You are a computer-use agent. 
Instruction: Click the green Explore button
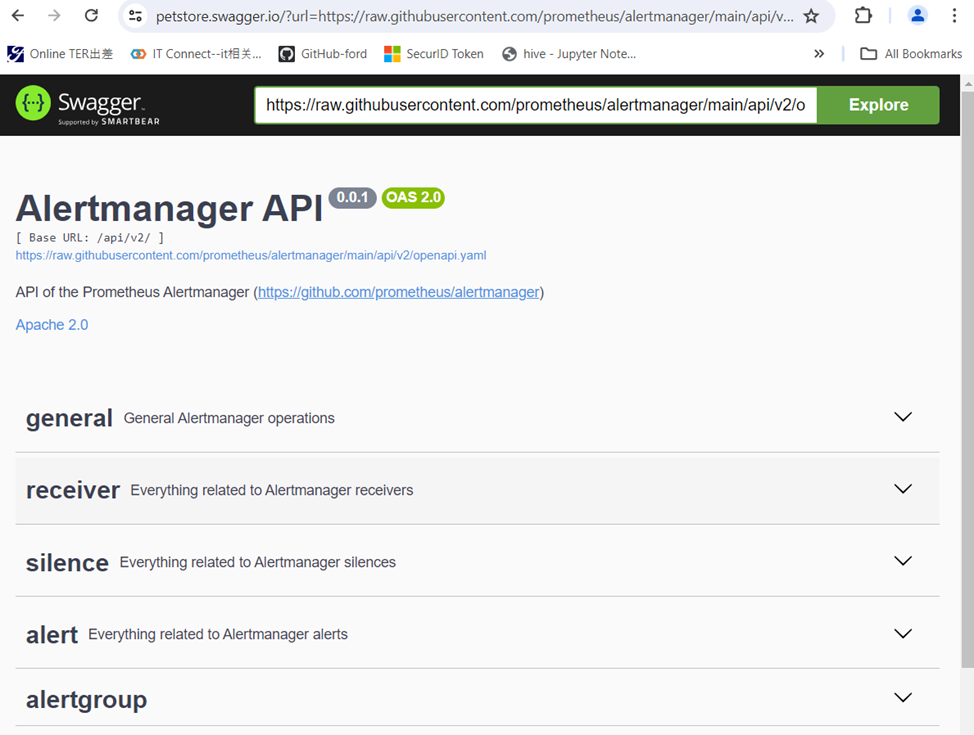878,105
